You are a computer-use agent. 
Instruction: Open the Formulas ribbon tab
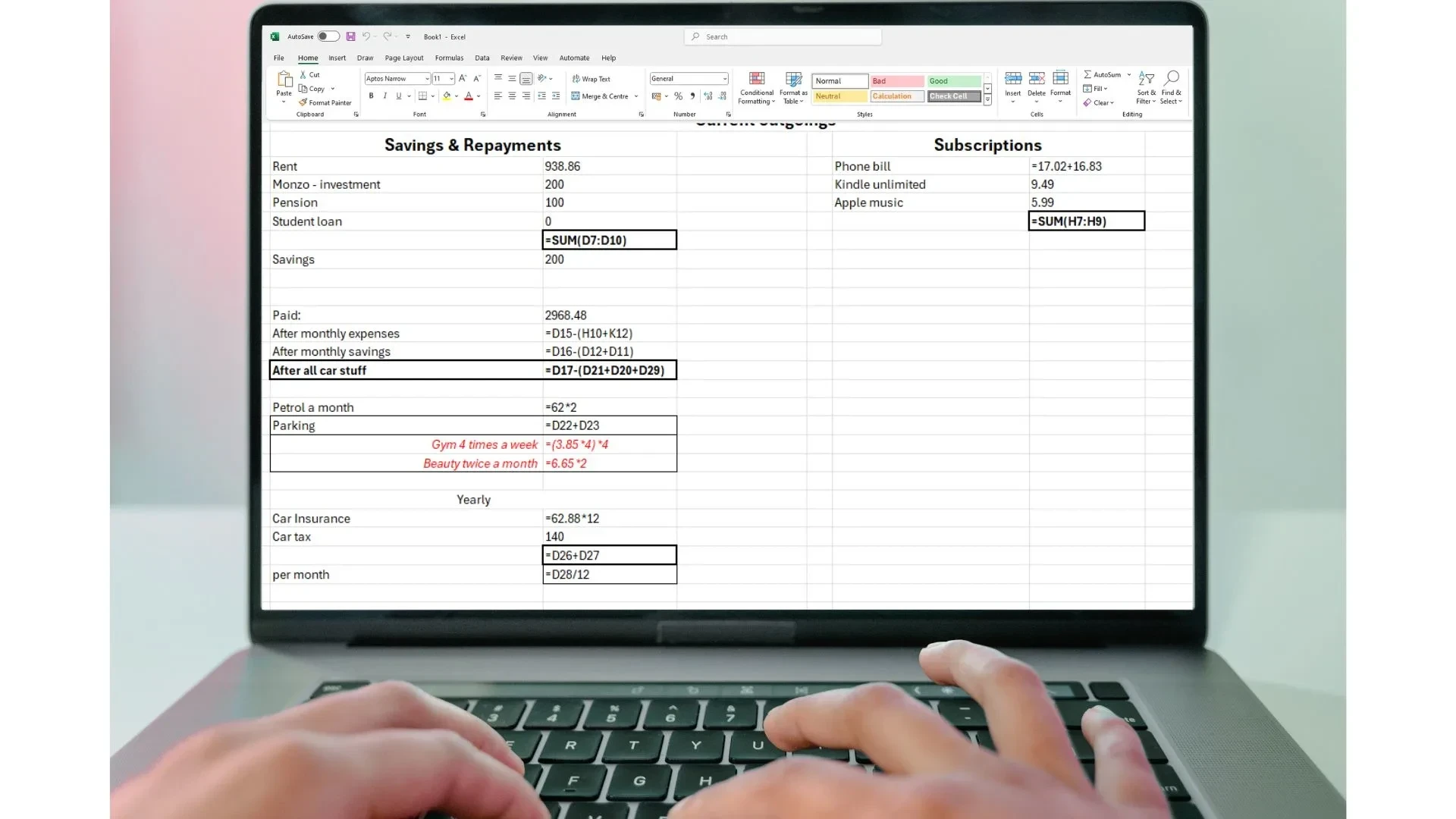click(x=449, y=58)
